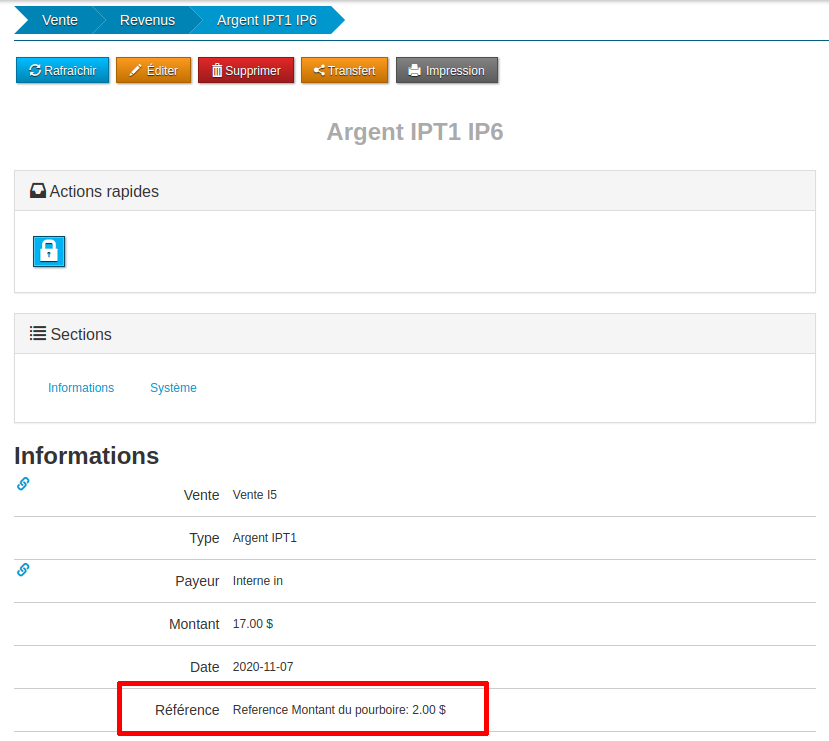The image size is (829, 741).
Task: Click the Transfert share button
Action: [344, 71]
